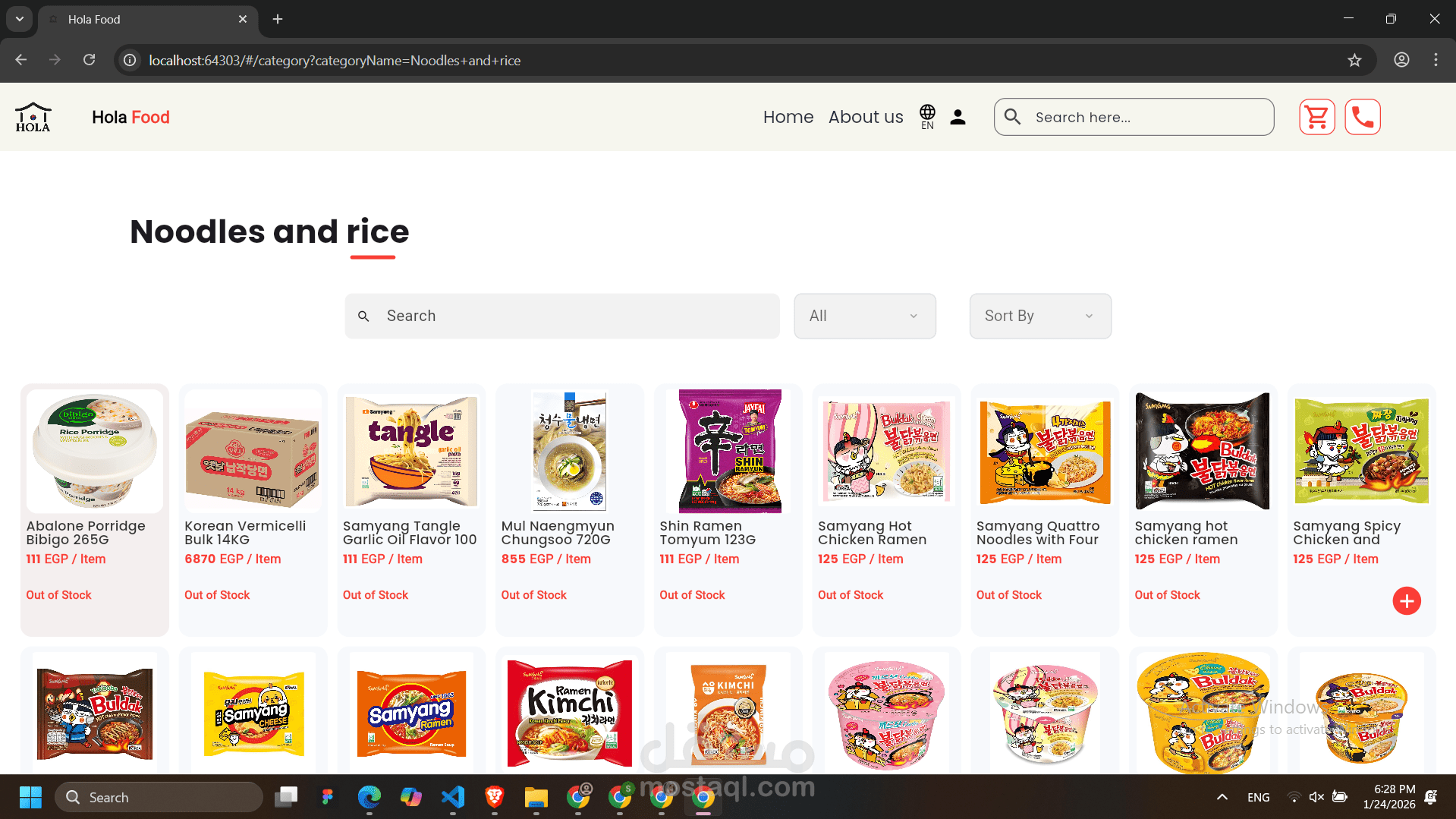Open Task View on taskbar
The height and width of the screenshot is (819, 1456).
click(286, 797)
